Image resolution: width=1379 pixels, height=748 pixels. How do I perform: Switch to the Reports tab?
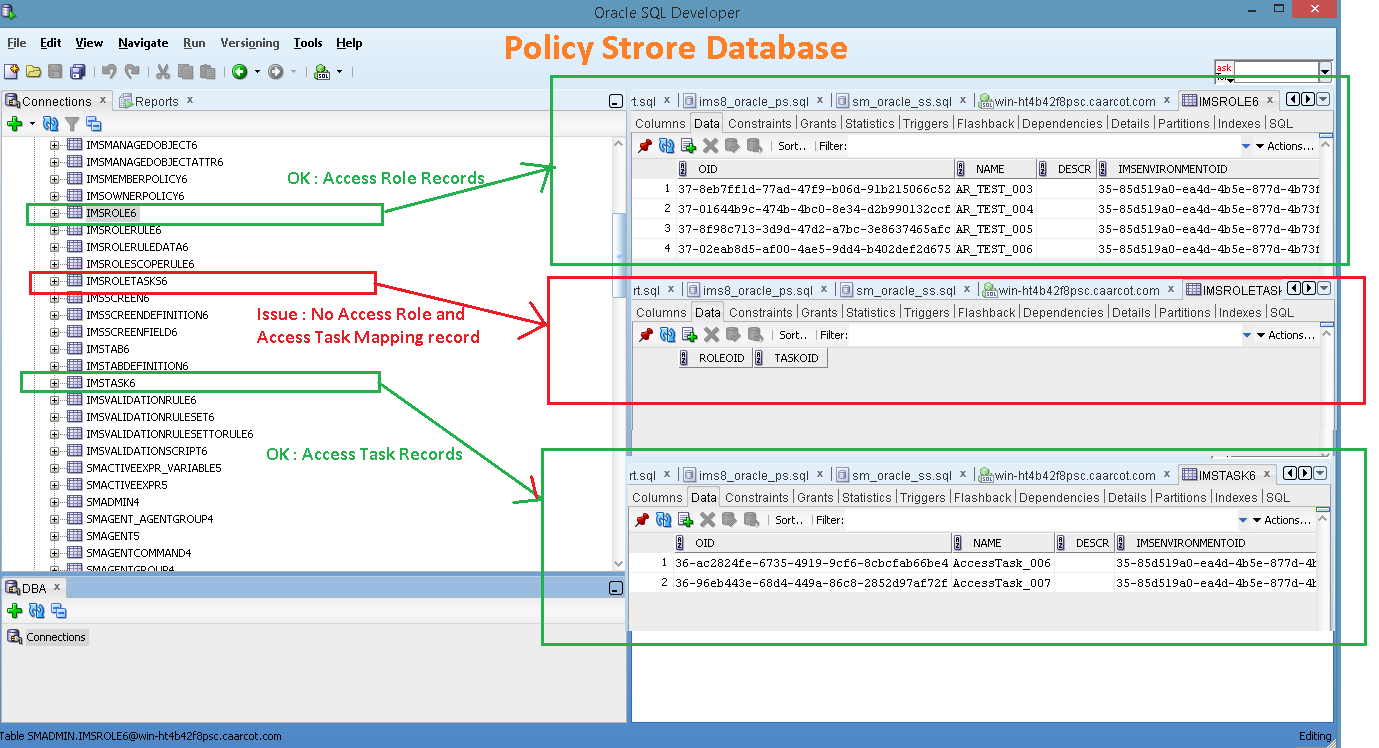tap(157, 101)
